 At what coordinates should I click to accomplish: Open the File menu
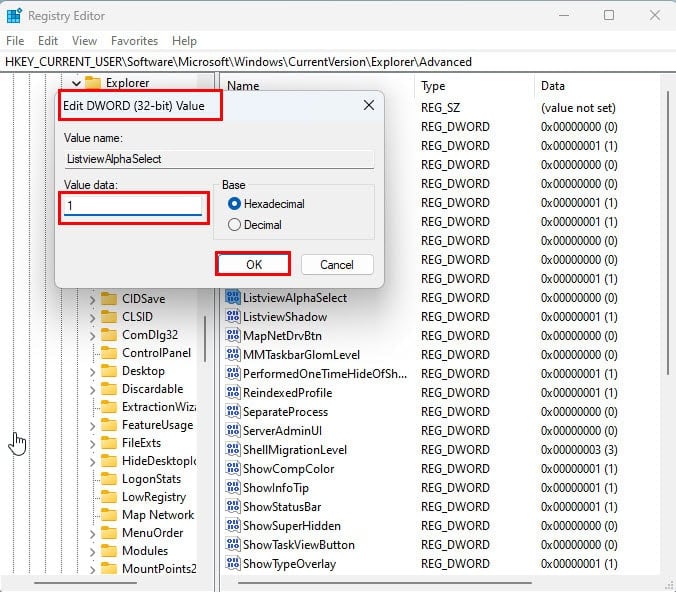15,41
